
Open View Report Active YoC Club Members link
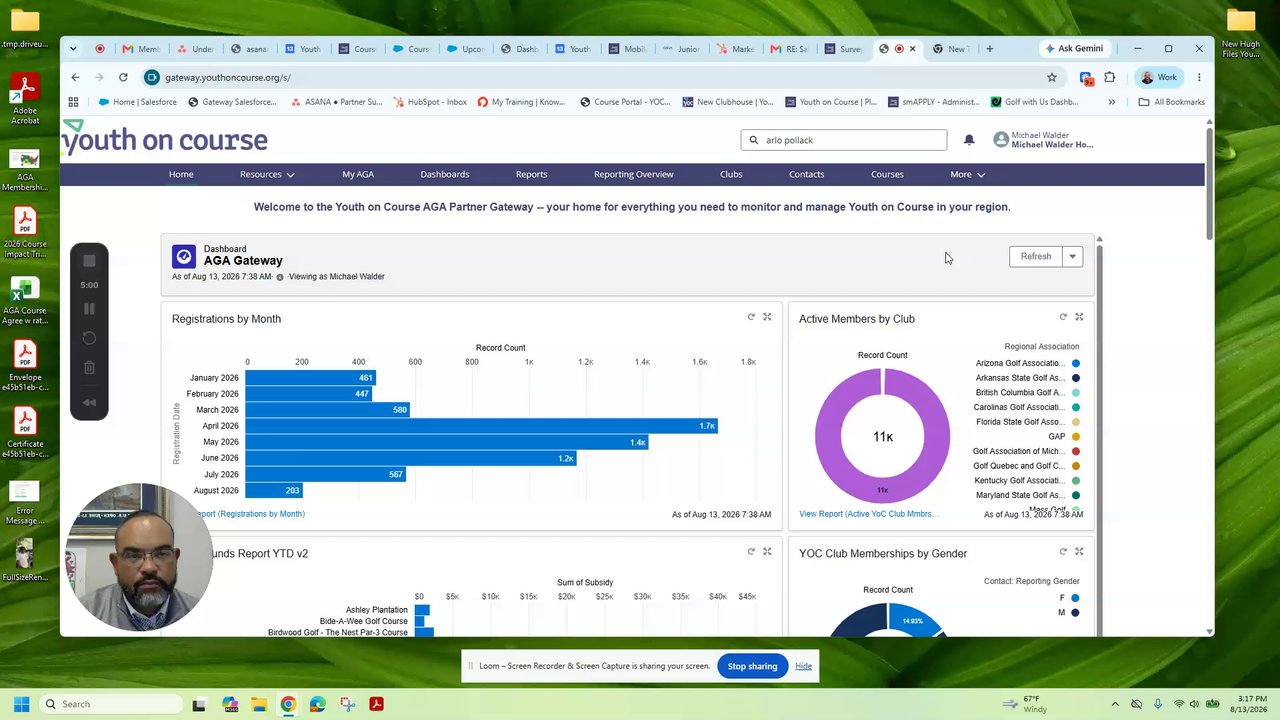(868, 514)
